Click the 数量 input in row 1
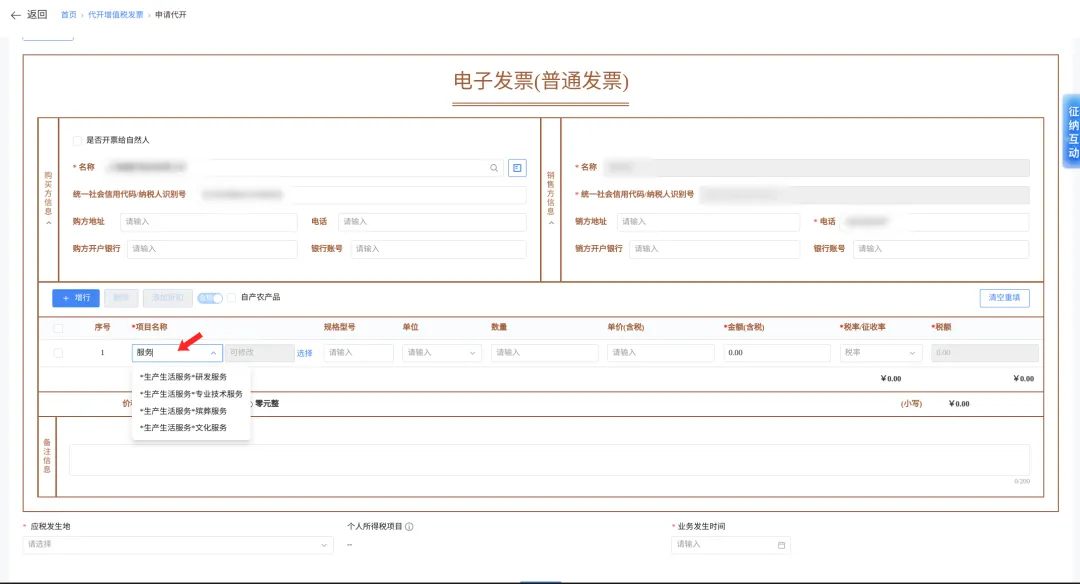Image resolution: width=1080 pixels, height=584 pixels. (545, 353)
